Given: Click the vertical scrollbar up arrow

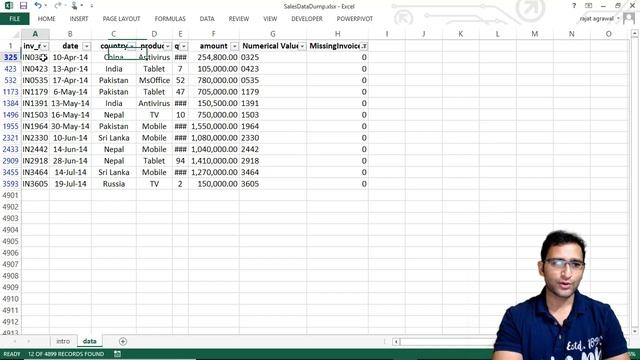Looking at the screenshot, I should pyautogui.click(x=634, y=34).
